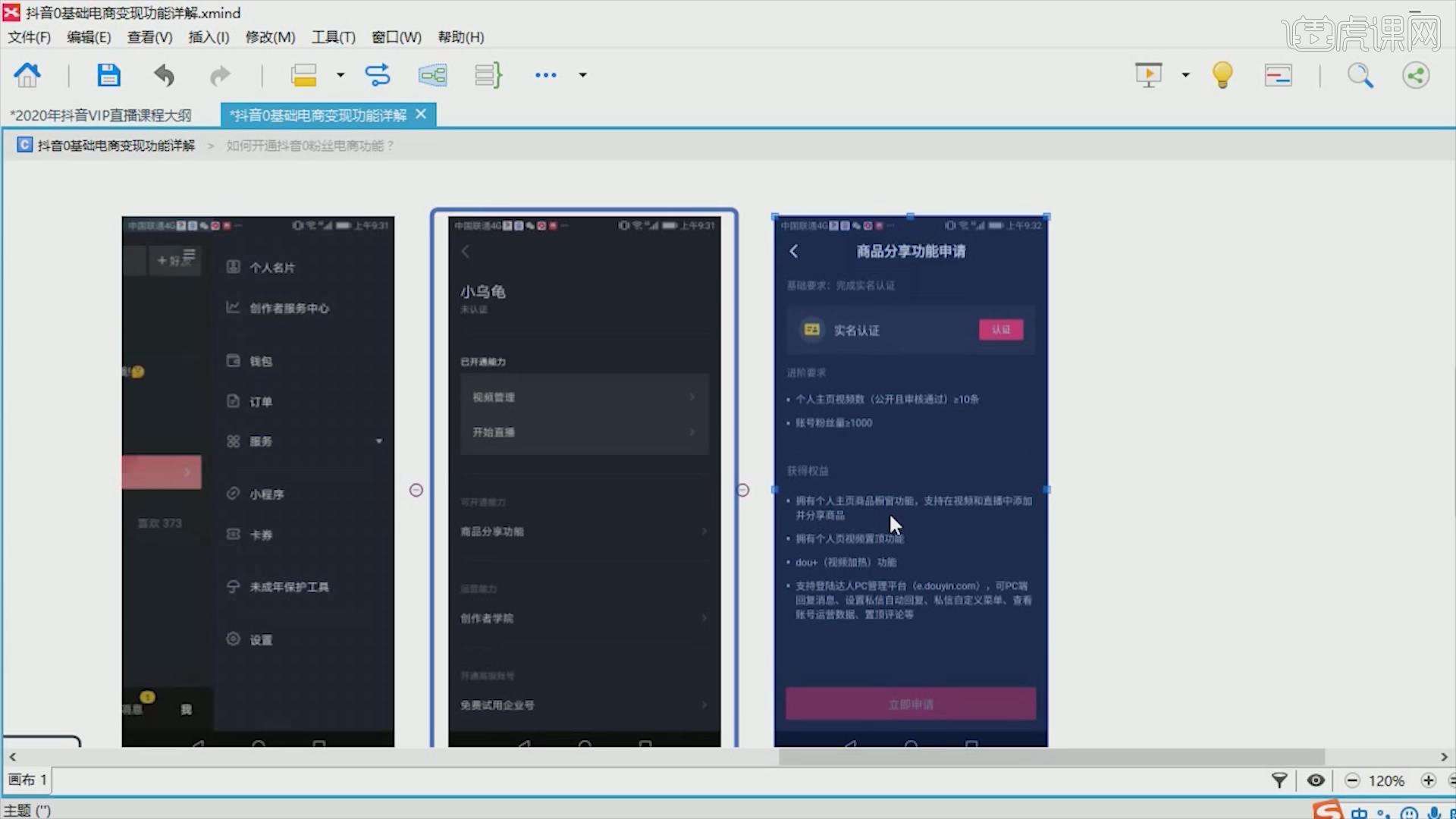Open more toolbar tools ellipsis

(546, 75)
